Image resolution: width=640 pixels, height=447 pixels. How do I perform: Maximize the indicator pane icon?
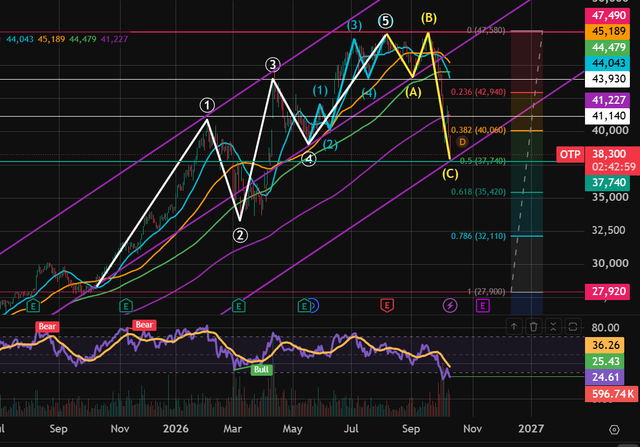pos(573,327)
